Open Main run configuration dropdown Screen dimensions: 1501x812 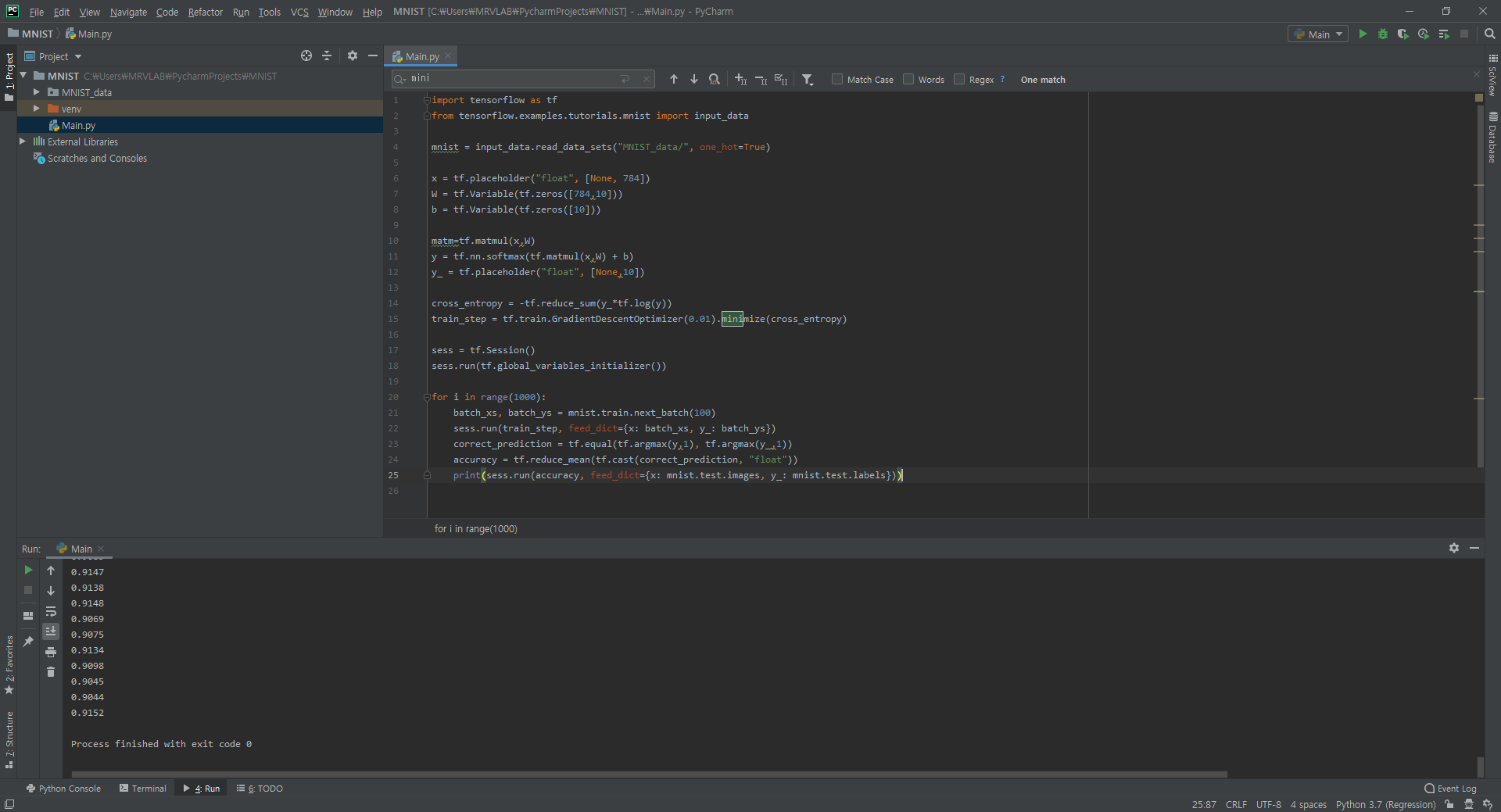click(1318, 34)
